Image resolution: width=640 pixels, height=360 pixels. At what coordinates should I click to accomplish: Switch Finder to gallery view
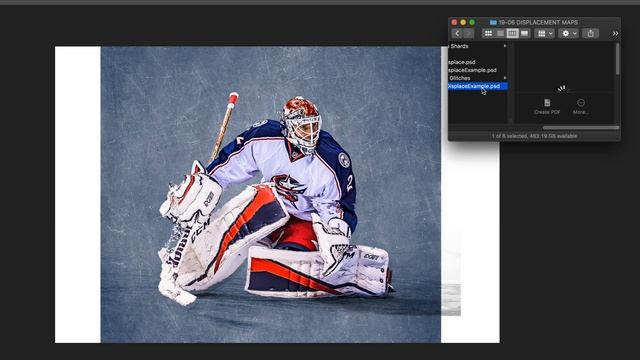point(524,33)
